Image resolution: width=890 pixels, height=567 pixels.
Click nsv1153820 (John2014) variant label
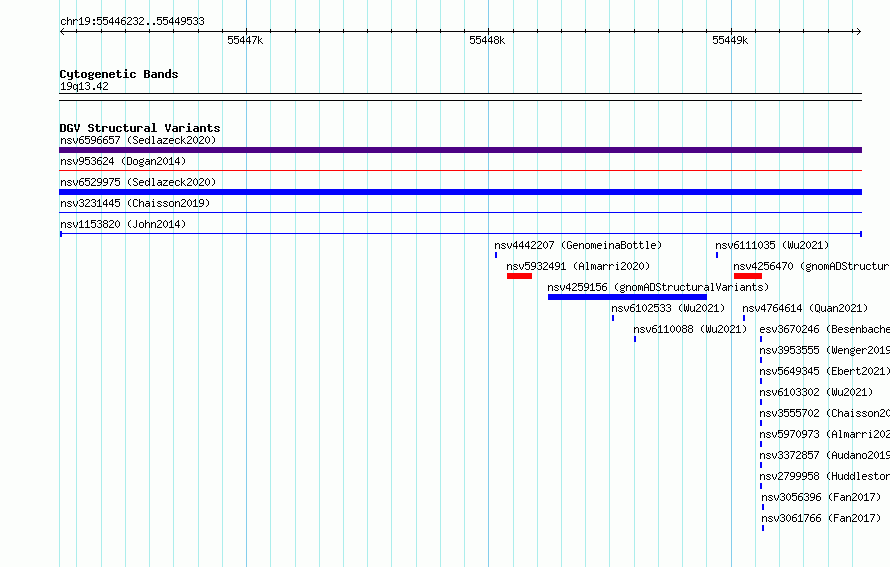(123, 224)
